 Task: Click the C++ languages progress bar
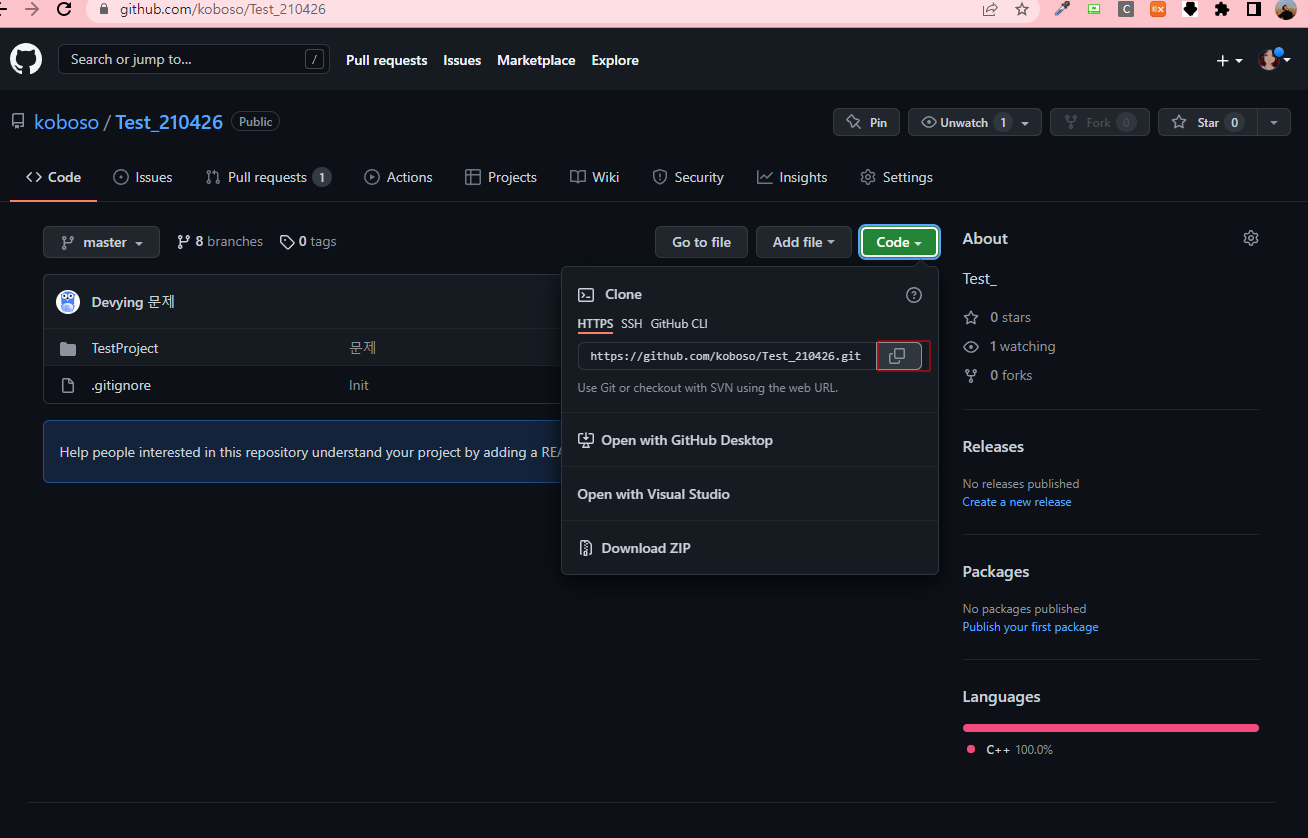(1110, 728)
